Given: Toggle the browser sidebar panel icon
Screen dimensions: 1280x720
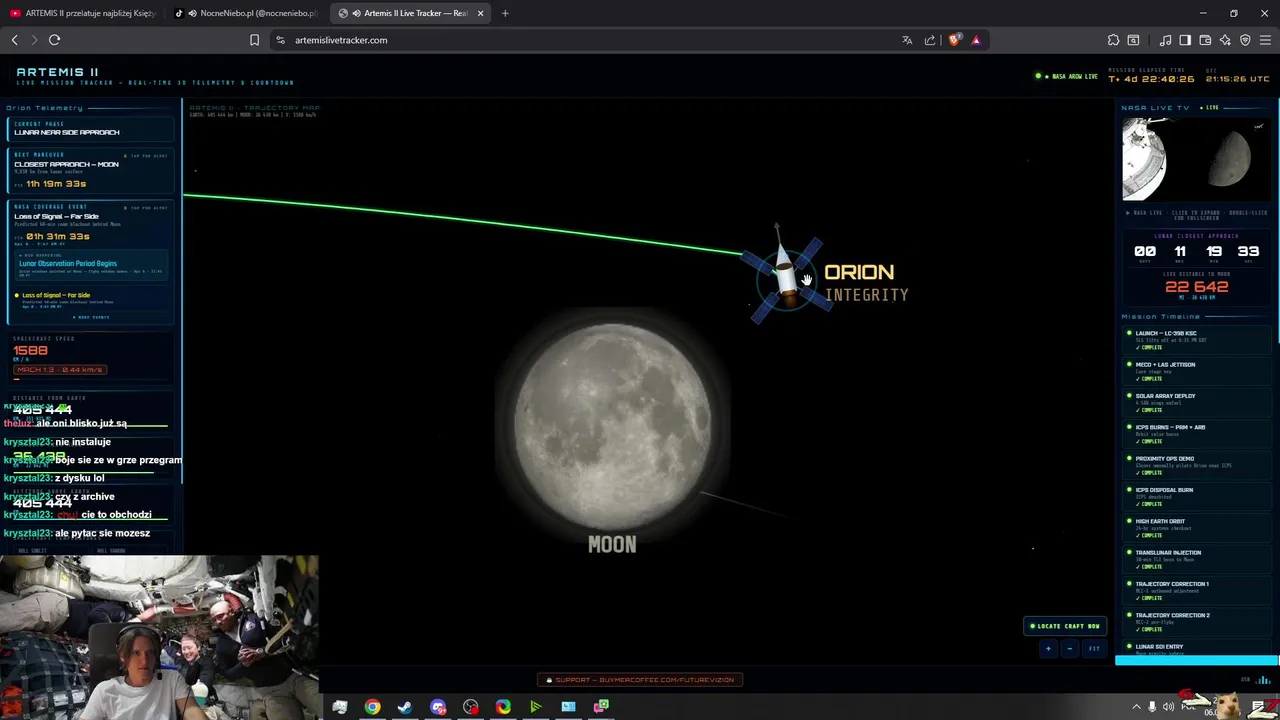Looking at the screenshot, I should pyautogui.click(x=1185, y=40).
